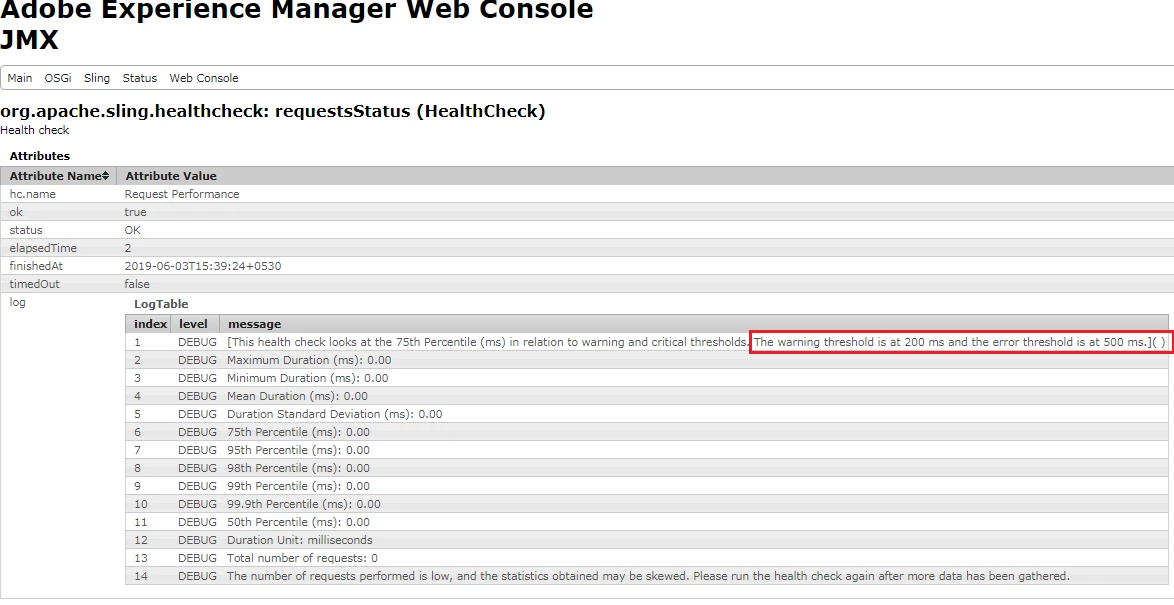Click the elapsedTime attribute name
The height and width of the screenshot is (605, 1174).
[x=43, y=248]
